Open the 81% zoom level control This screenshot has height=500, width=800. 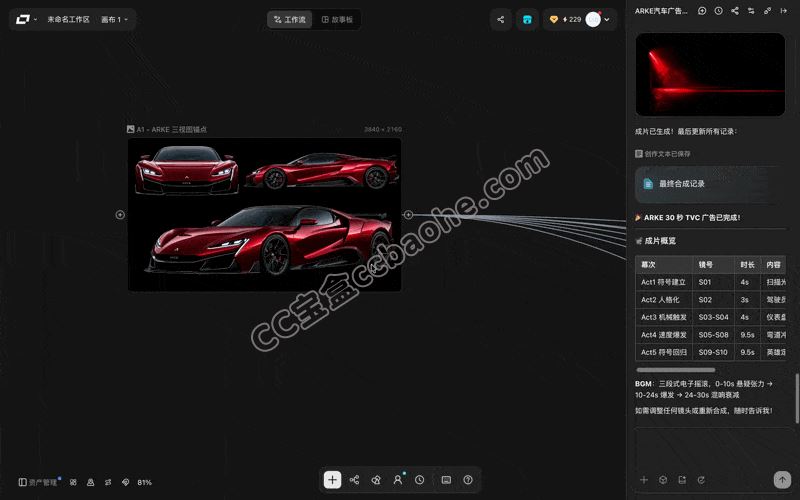click(144, 482)
